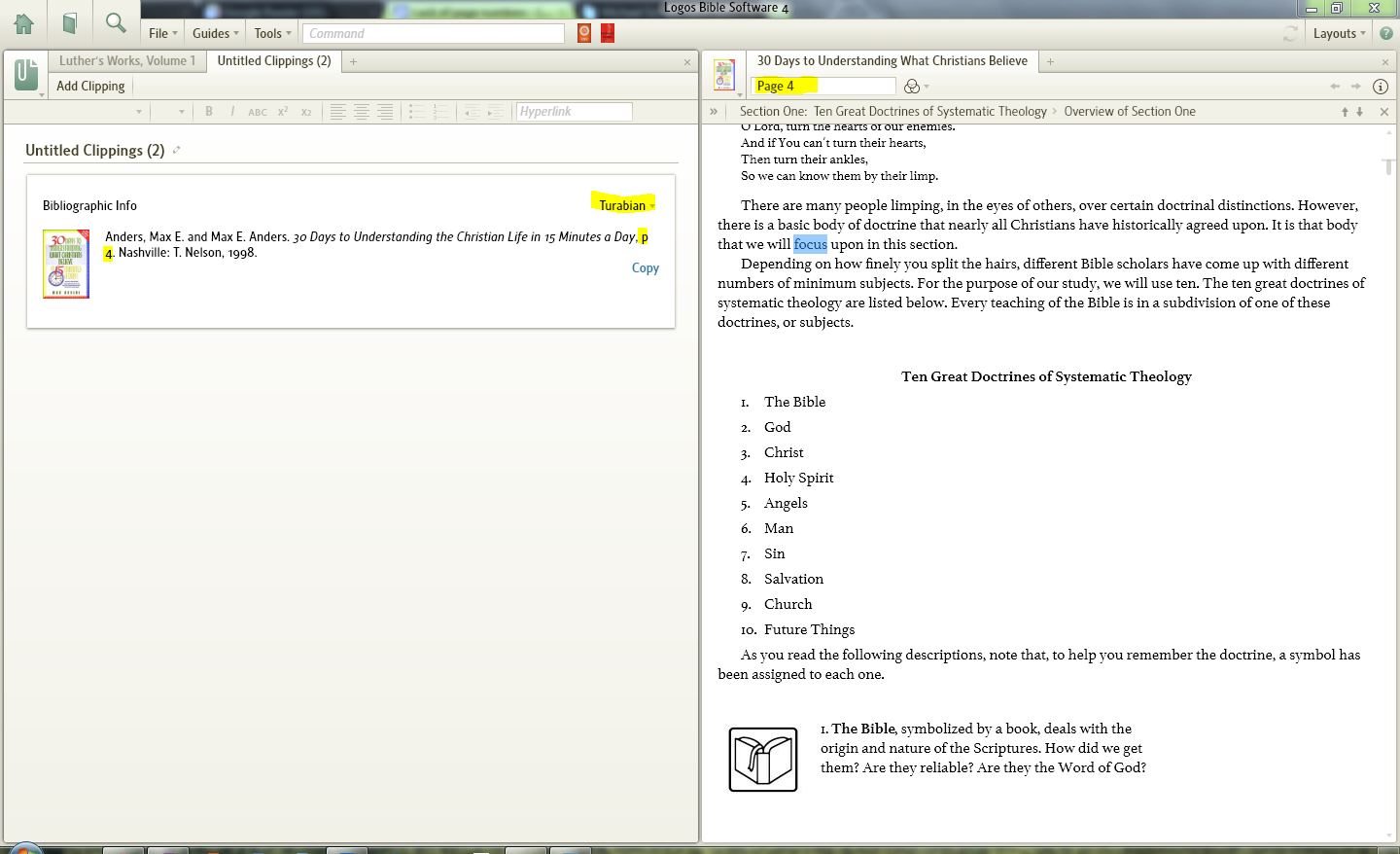
Task: Apply Bold formatting
Action: coord(209,112)
